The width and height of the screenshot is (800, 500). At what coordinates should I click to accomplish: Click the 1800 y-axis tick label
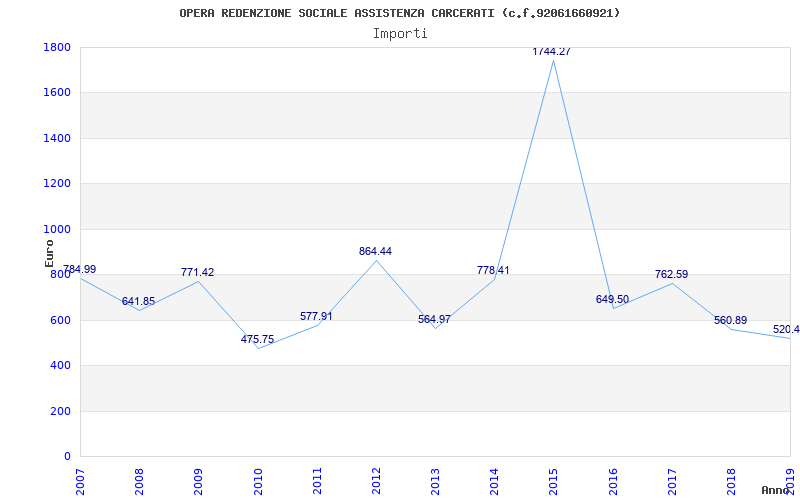pyautogui.click(x=57, y=47)
